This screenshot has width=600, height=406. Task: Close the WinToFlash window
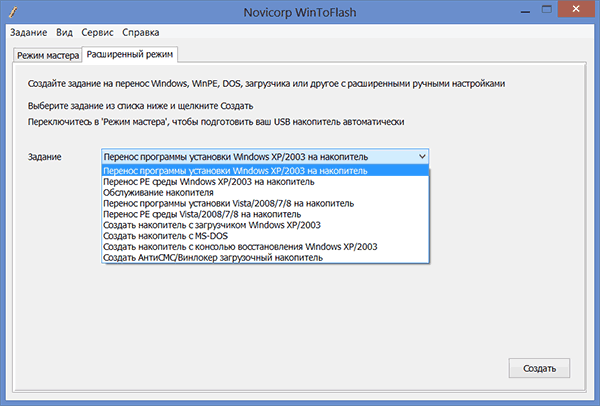tap(576, 9)
